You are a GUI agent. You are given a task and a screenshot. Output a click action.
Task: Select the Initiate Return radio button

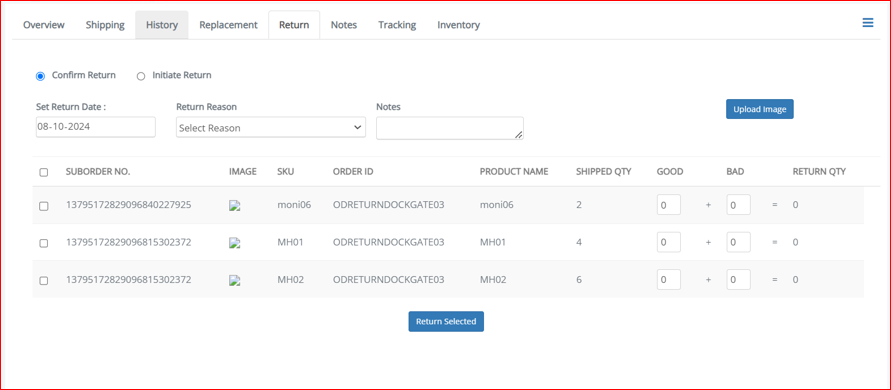click(141, 76)
